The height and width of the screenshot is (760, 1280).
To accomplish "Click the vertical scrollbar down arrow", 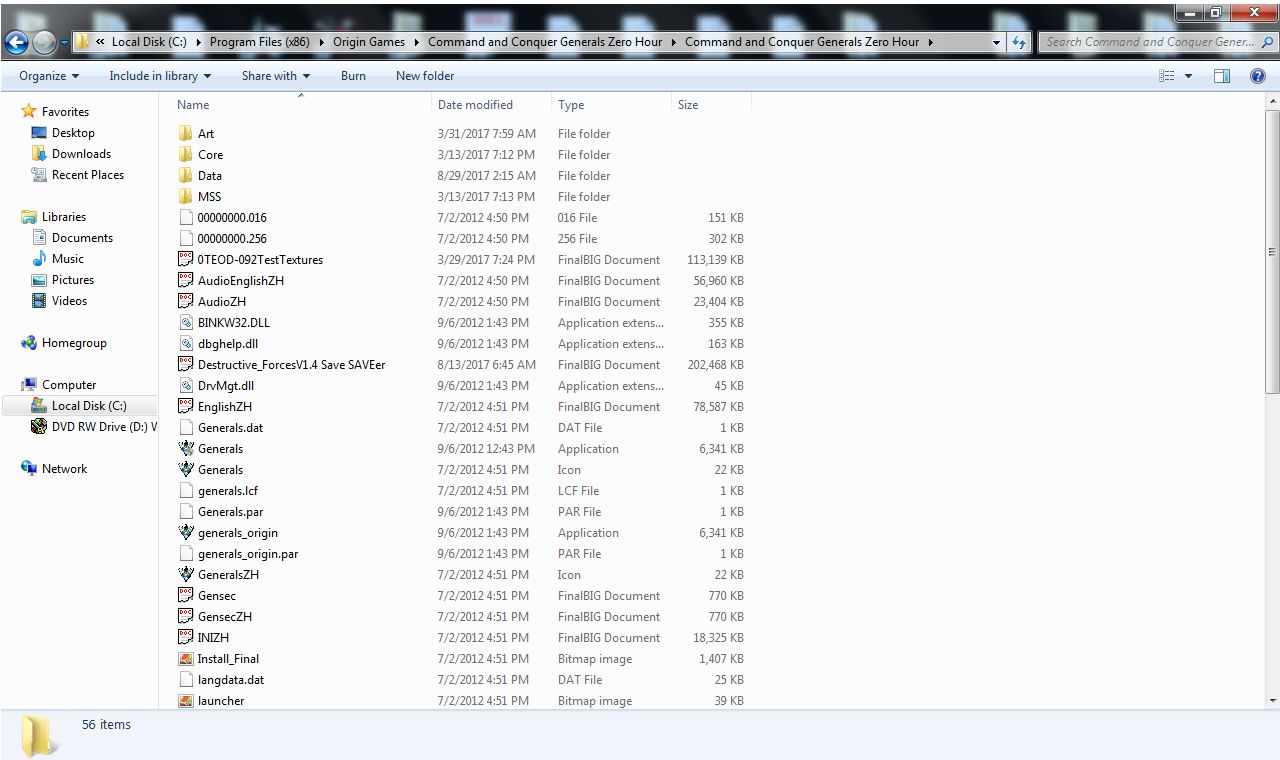I will [x=1272, y=700].
